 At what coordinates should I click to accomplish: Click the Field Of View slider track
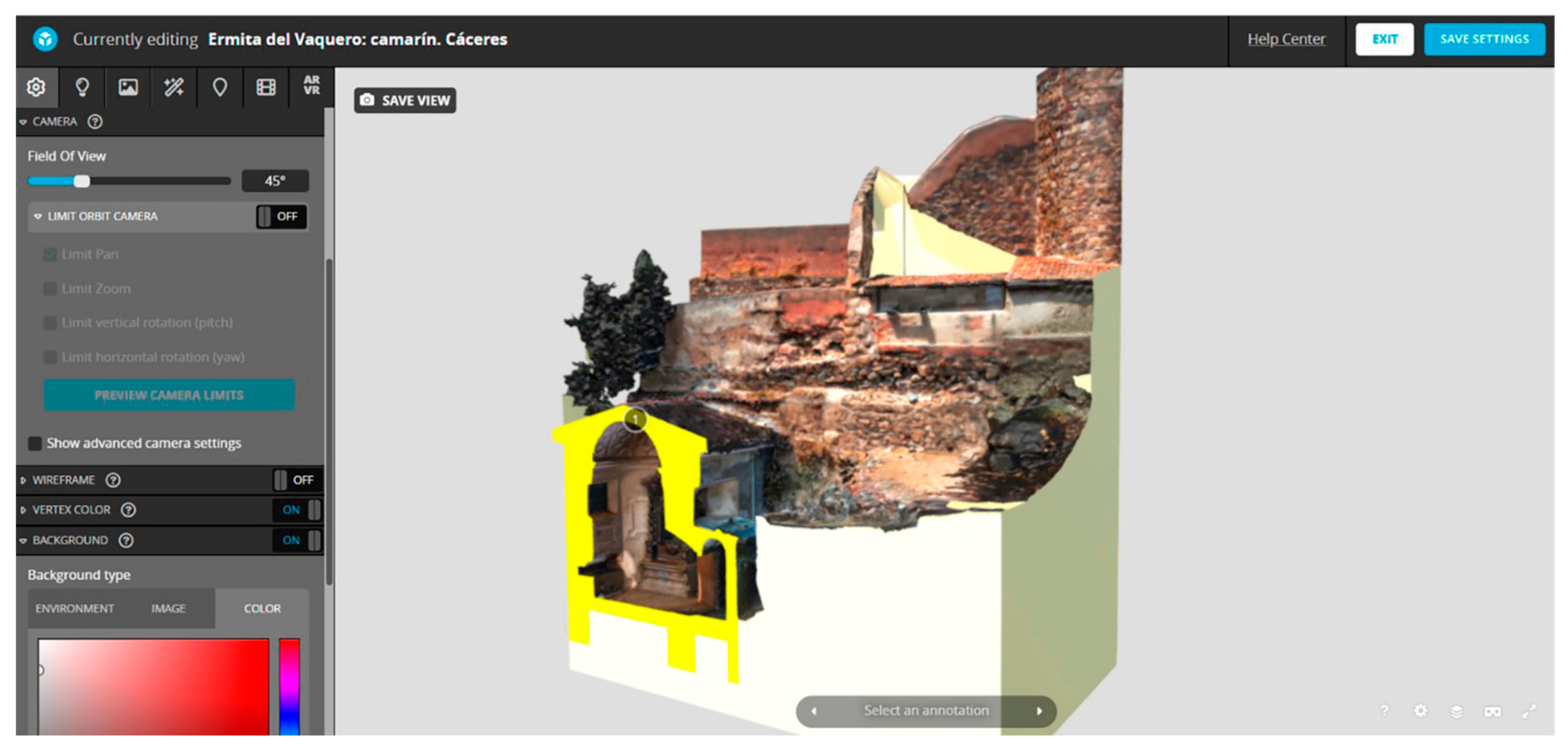pyautogui.click(x=158, y=181)
